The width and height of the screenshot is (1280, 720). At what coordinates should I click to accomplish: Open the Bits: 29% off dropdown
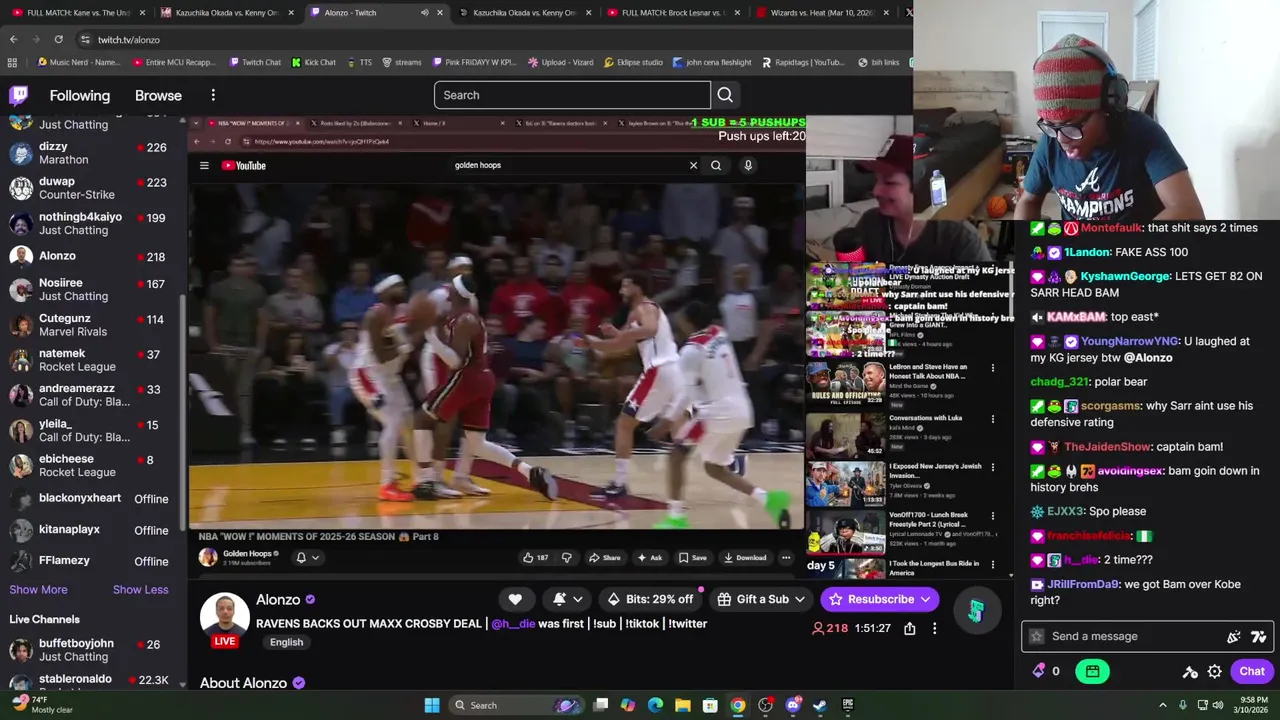651,599
